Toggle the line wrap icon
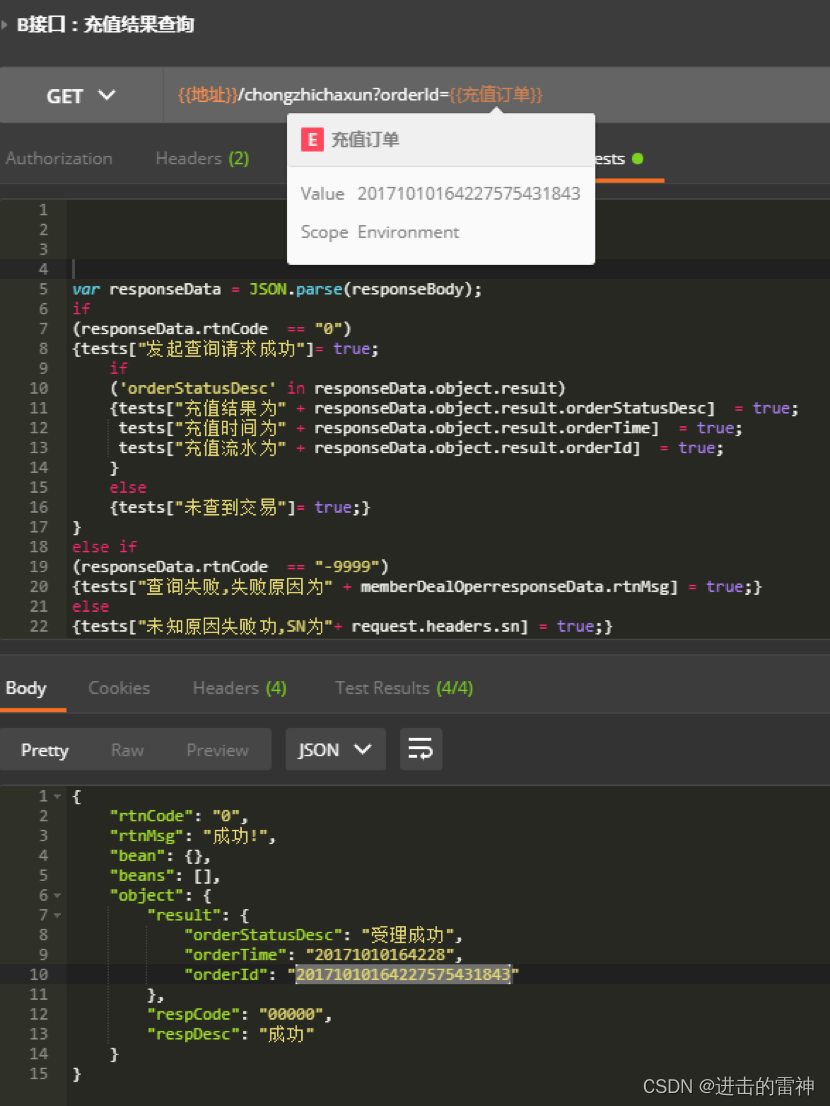 point(421,749)
